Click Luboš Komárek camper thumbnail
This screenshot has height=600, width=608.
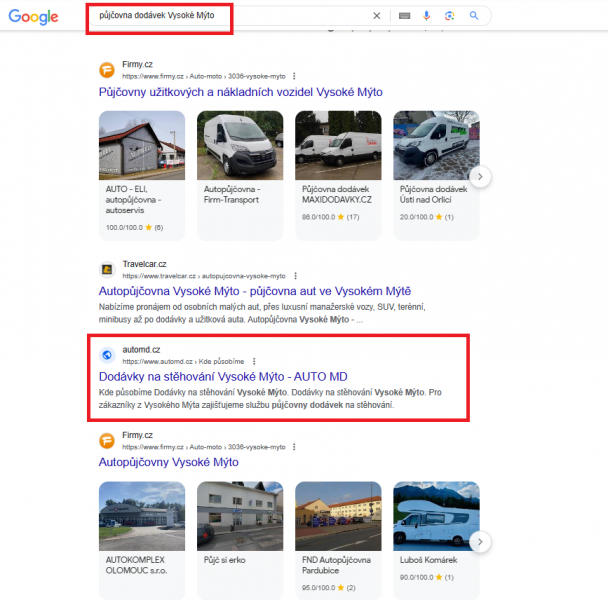point(436,516)
